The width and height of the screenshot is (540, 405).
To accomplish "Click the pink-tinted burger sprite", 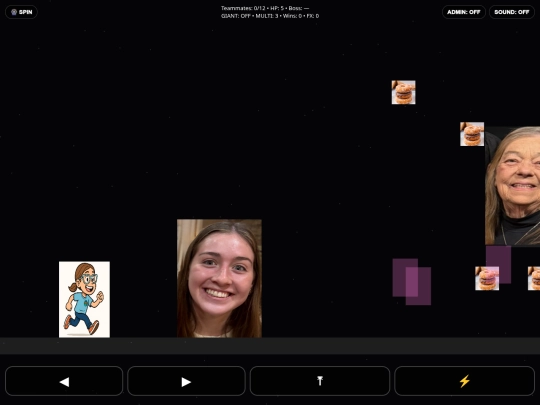I will [487, 278].
